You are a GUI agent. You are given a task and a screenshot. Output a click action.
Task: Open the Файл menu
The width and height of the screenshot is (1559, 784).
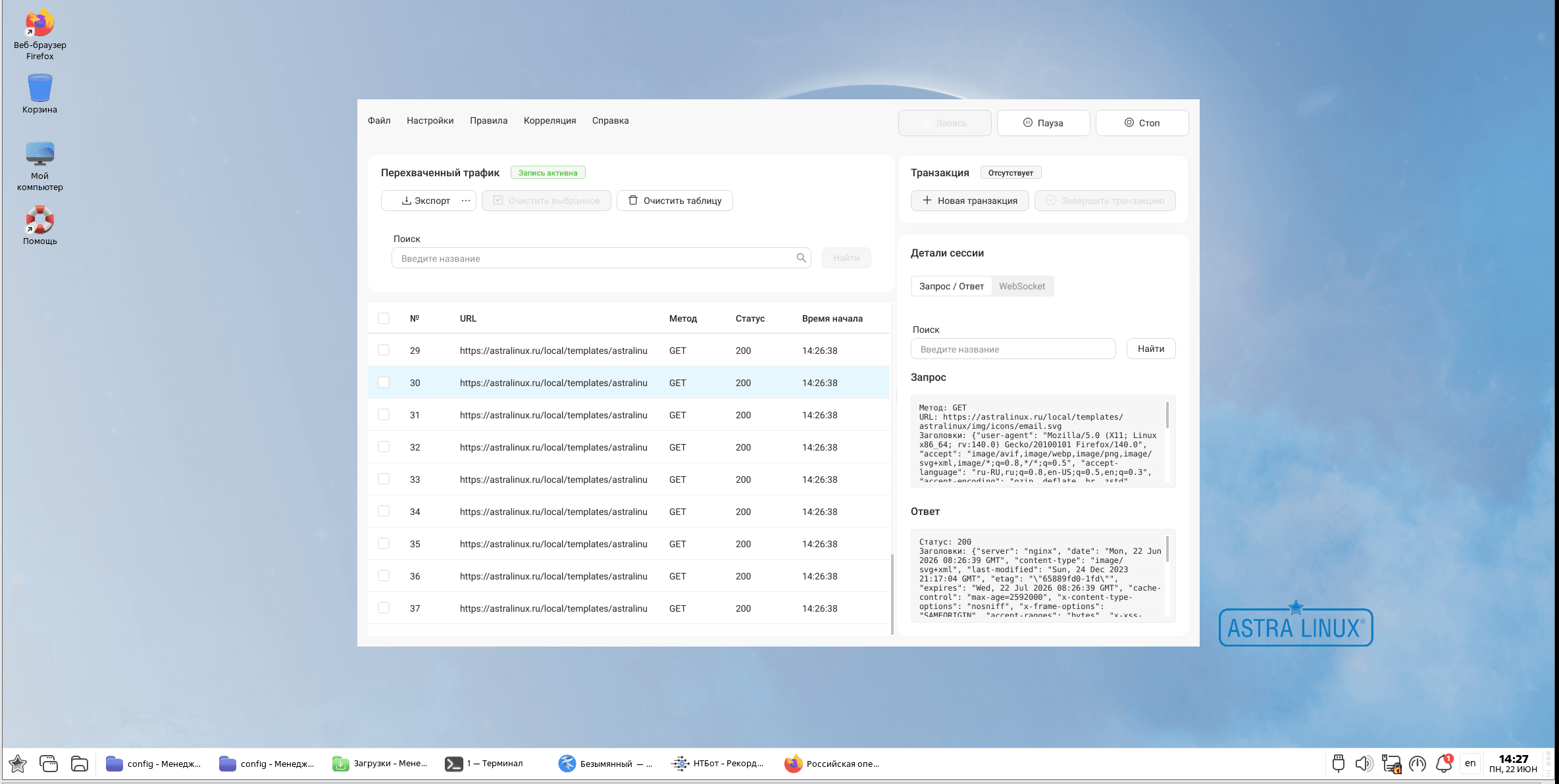coord(379,120)
